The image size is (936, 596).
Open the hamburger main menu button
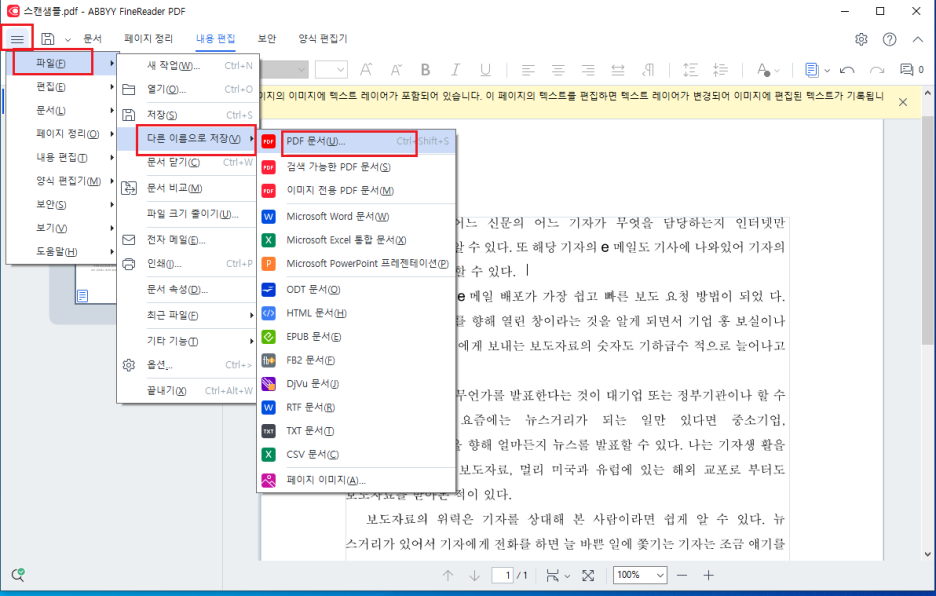17,39
